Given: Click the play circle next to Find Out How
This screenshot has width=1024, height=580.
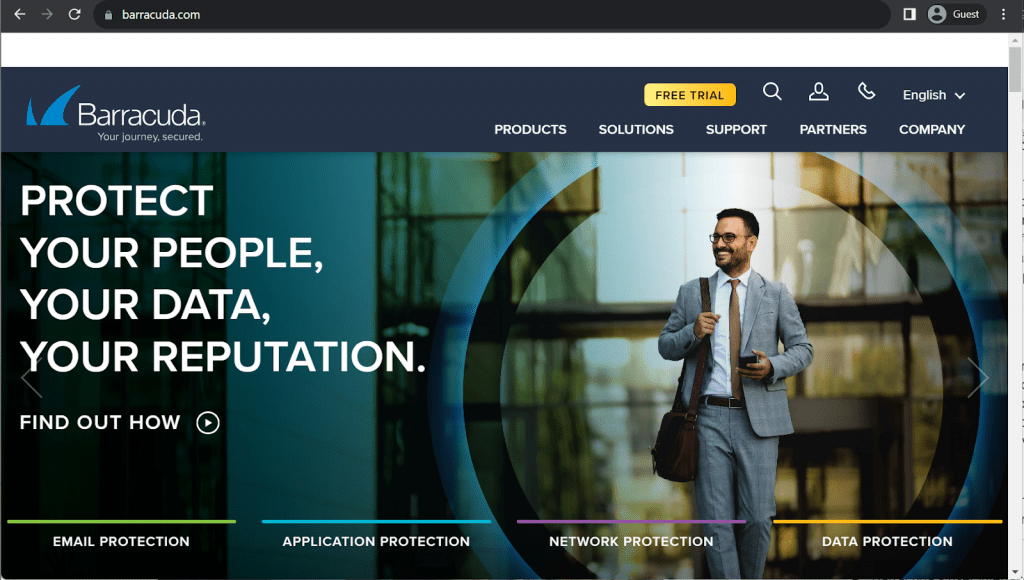Looking at the screenshot, I should click(x=208, y=423).
